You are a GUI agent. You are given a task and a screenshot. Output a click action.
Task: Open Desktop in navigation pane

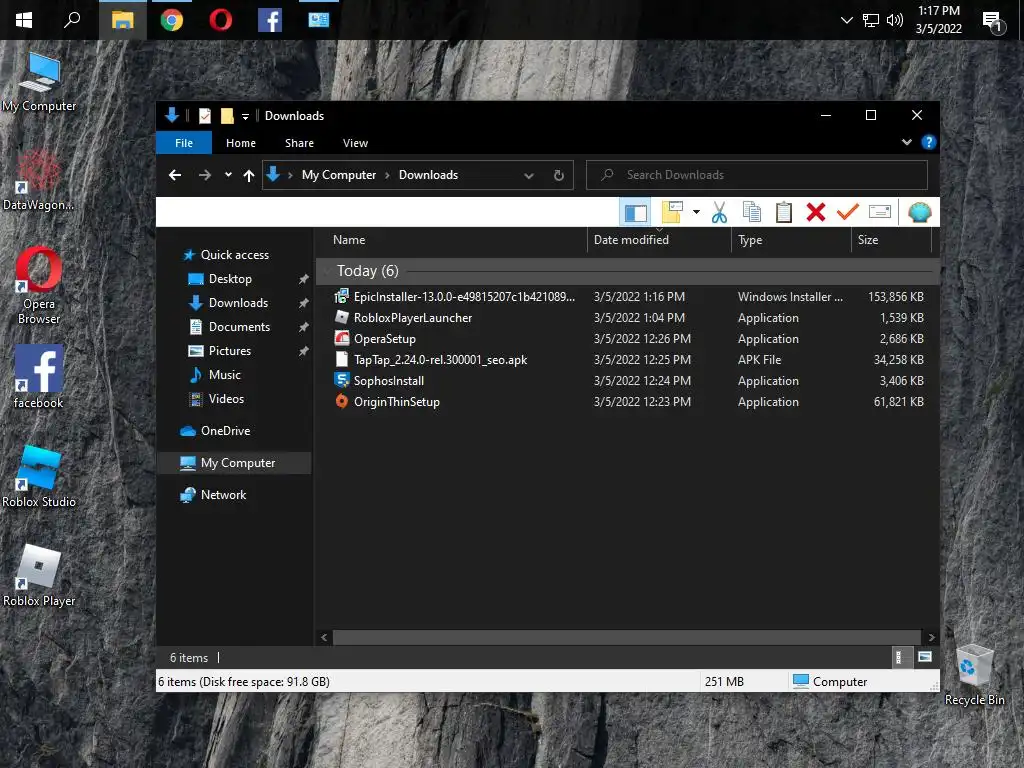[230, 279]
